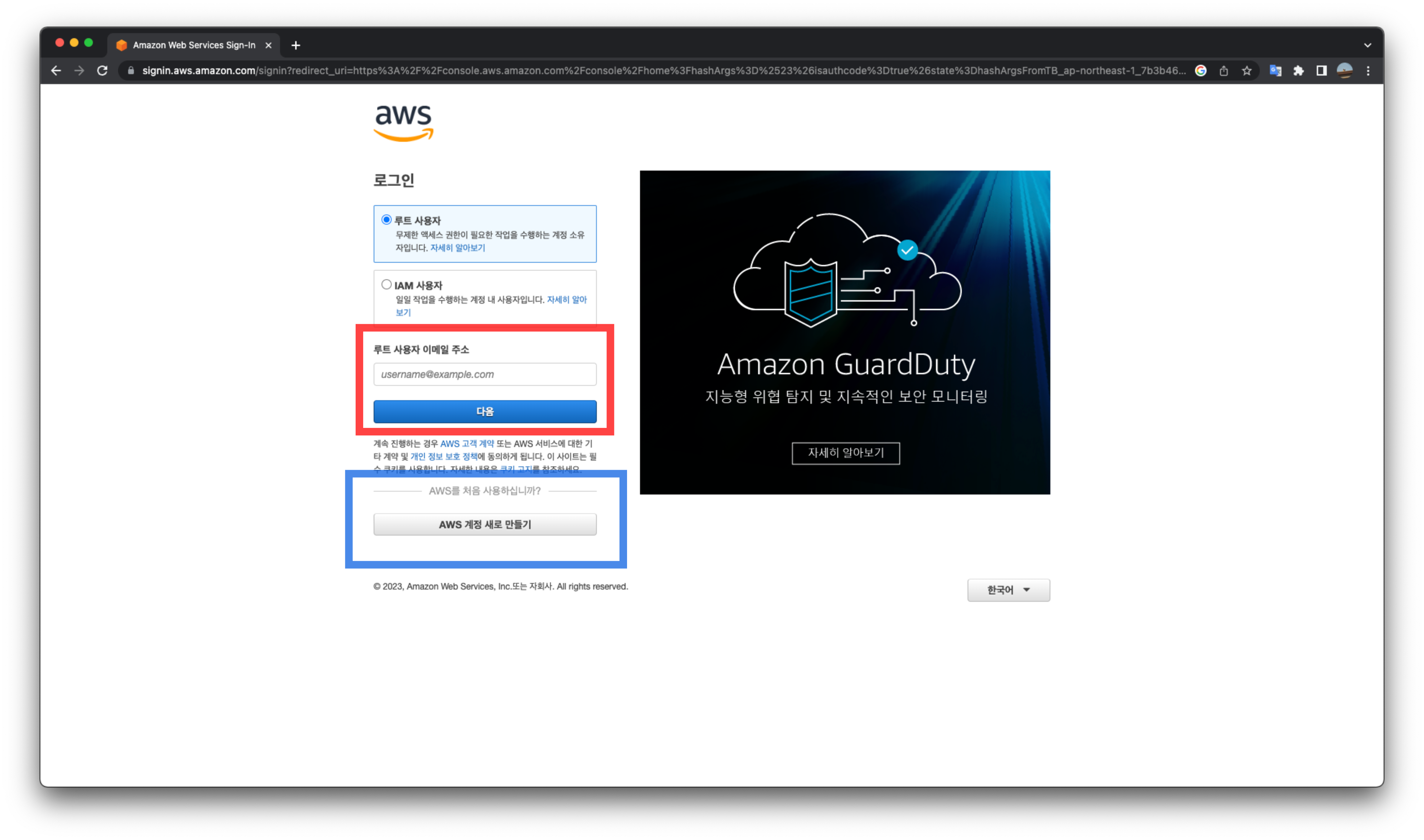Open the AWS 고객 계약 link
Screen dimensions: 1424x840
point(467,444)
